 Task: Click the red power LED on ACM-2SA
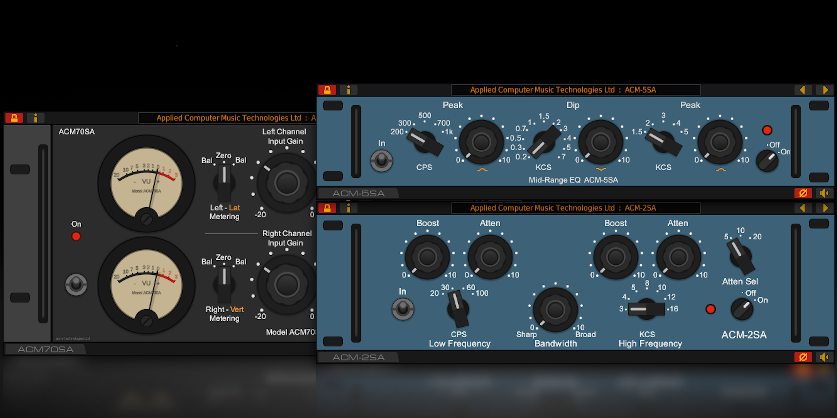(x=710, y=309)
